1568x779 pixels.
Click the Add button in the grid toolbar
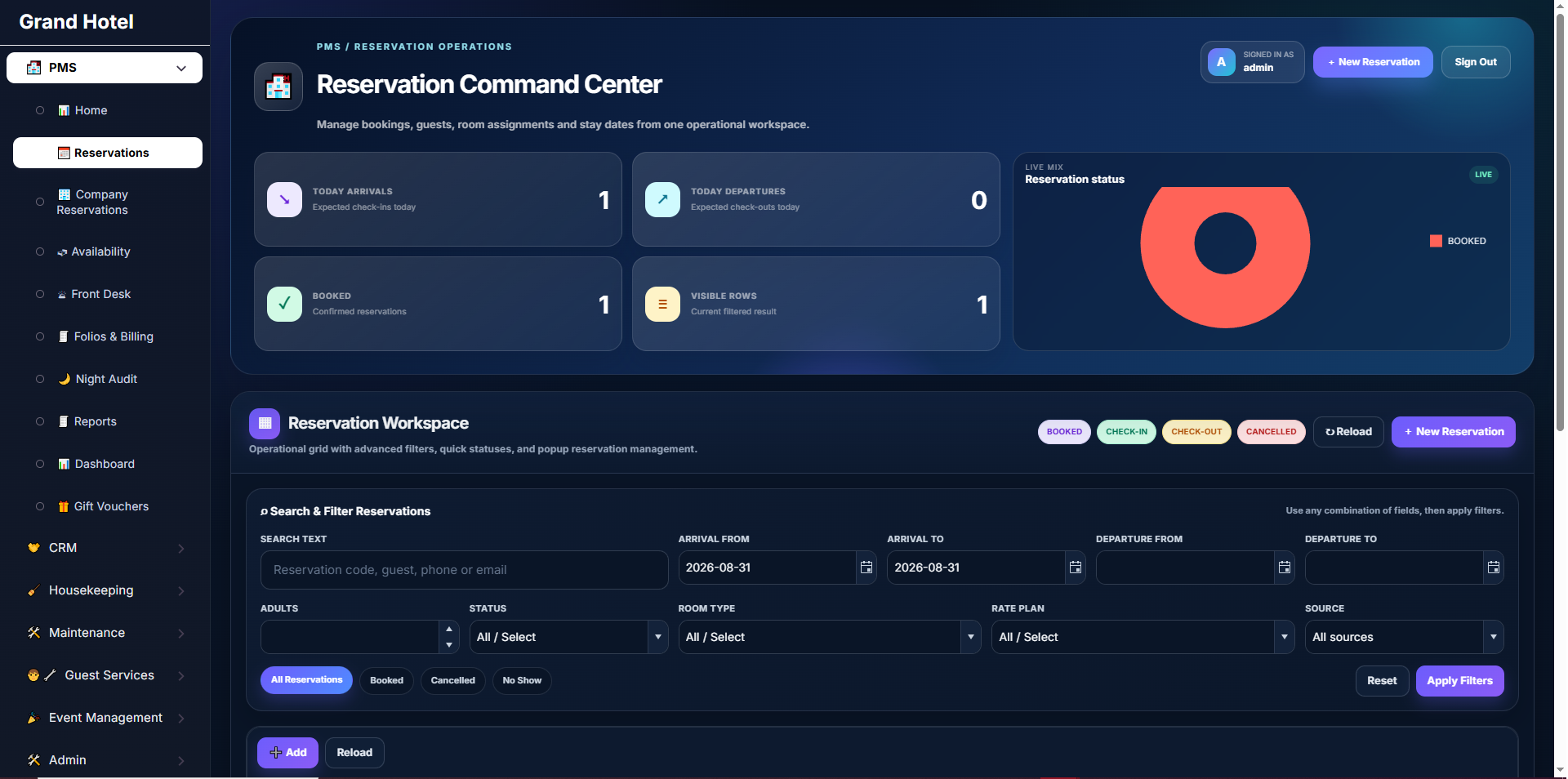point(287,753)
